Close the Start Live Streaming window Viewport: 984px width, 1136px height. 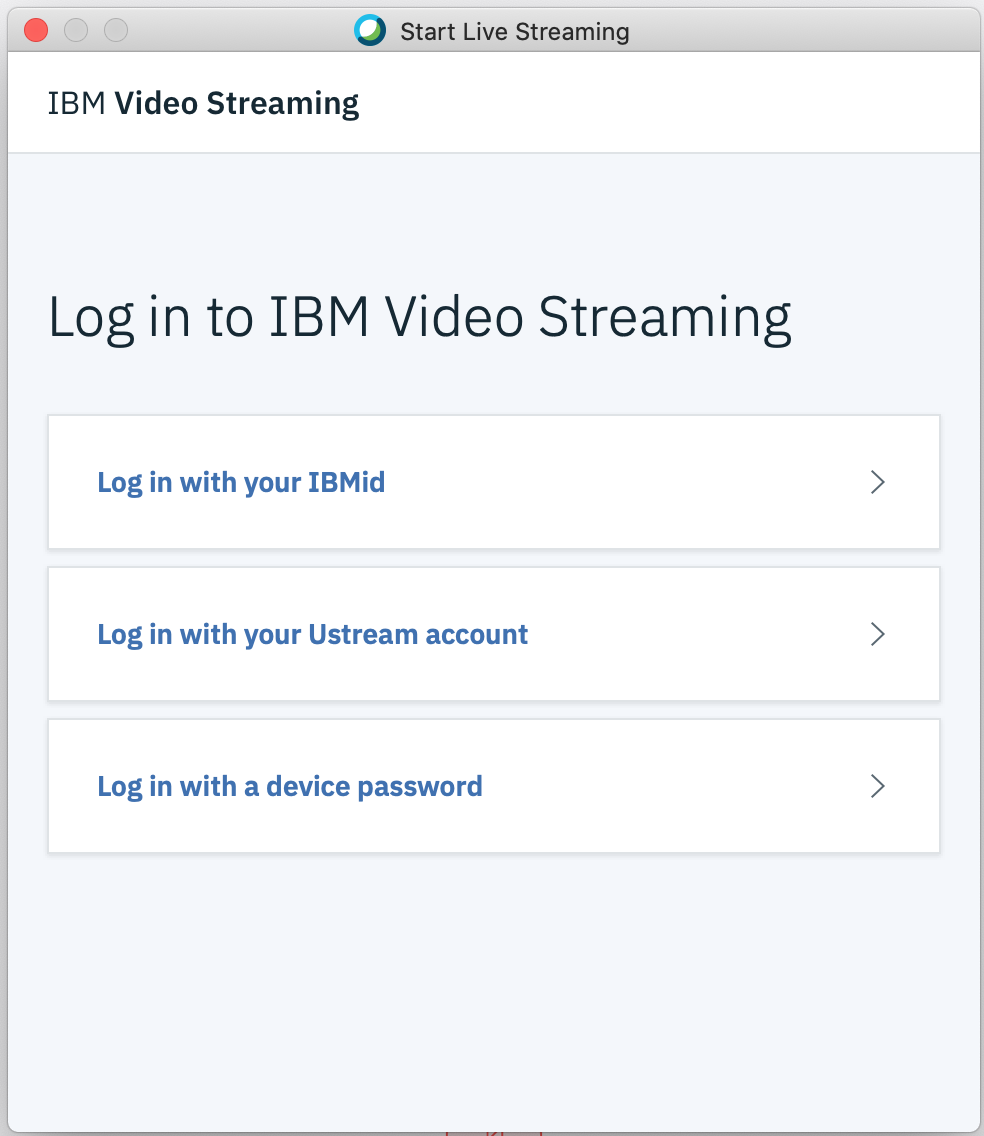[x=36, y=30]
